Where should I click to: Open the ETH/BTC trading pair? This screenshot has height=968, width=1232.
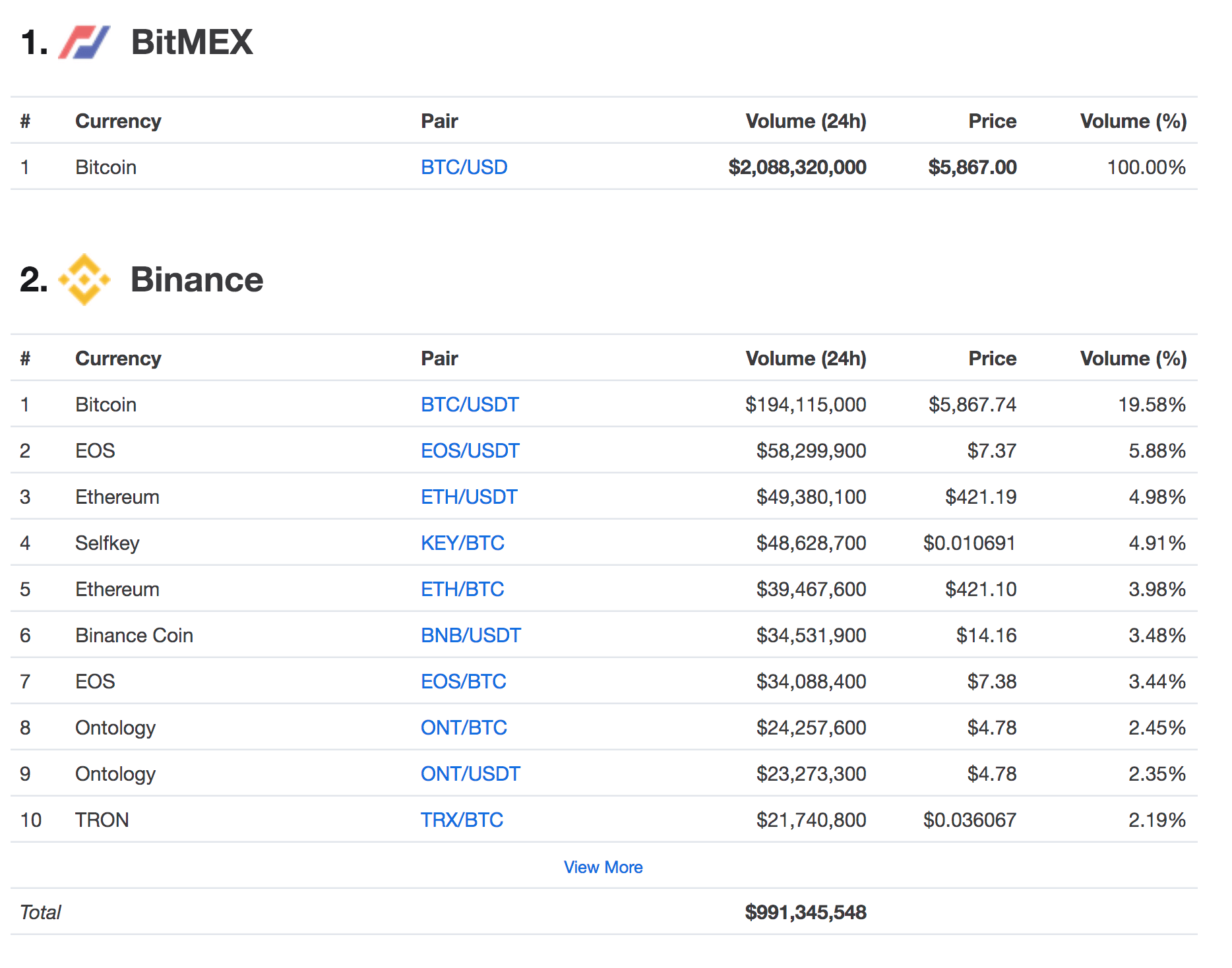pyautogui.click(x=462, y=590)
